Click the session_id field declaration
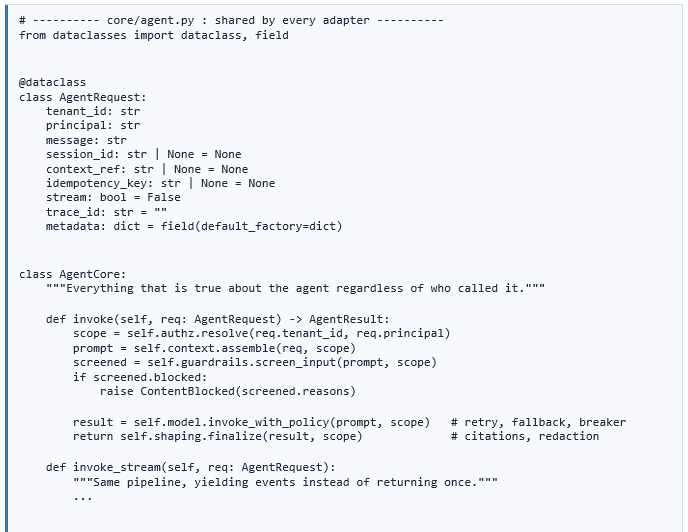This screenshot has height=532, width=688. (143, 155)
